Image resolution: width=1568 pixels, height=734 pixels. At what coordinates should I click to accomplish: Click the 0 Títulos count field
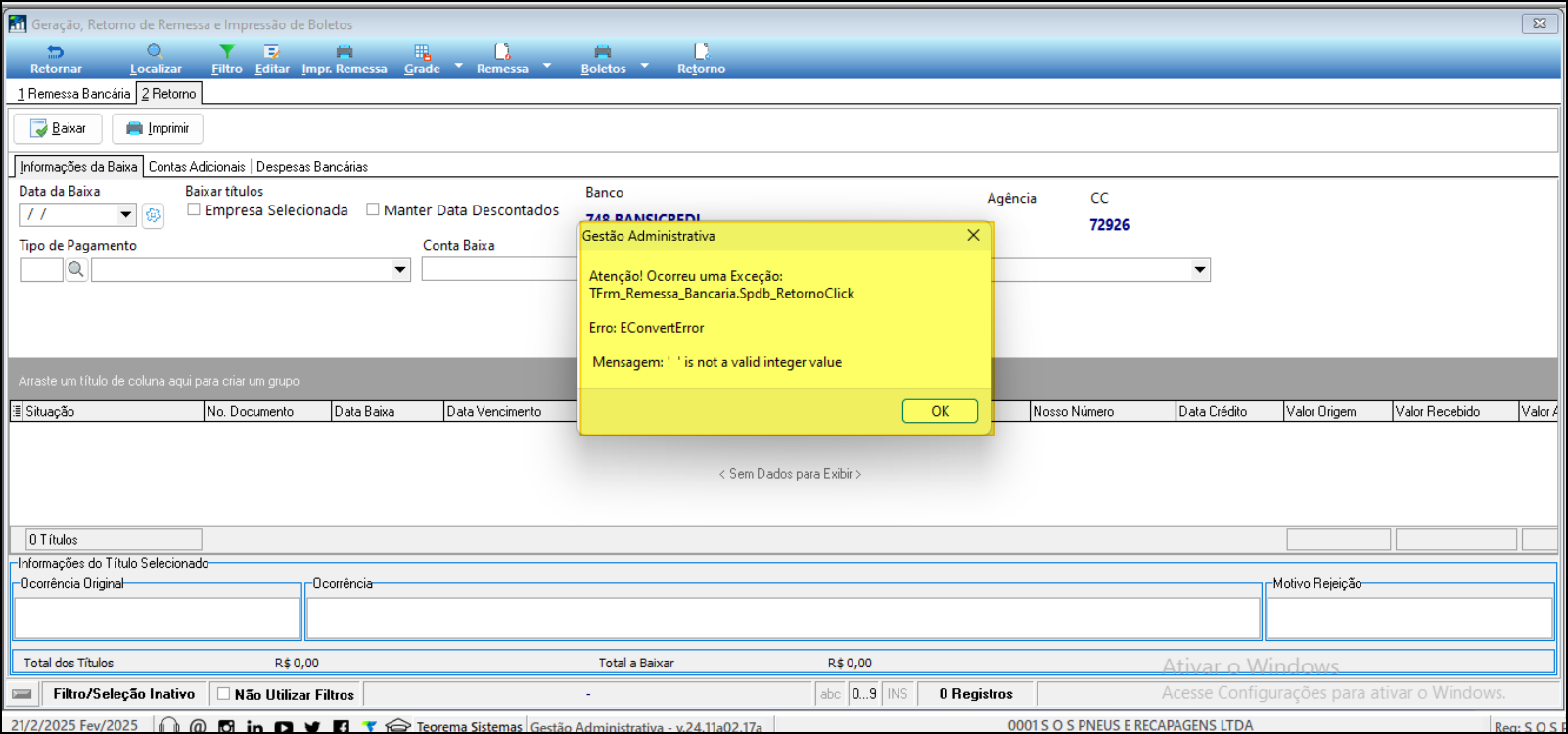point(114,540)
